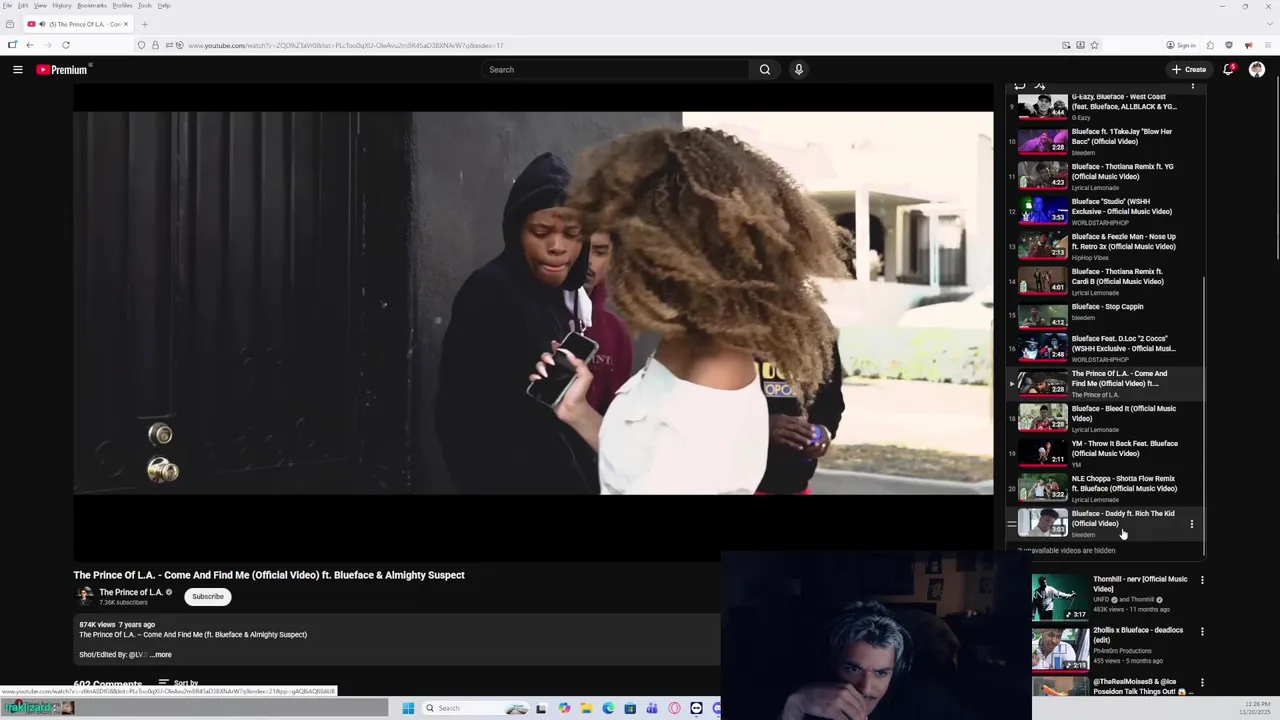Open options for Blueface Daddy playlist item
The height and width of the screenshot is (720, 1280).
1191,524
